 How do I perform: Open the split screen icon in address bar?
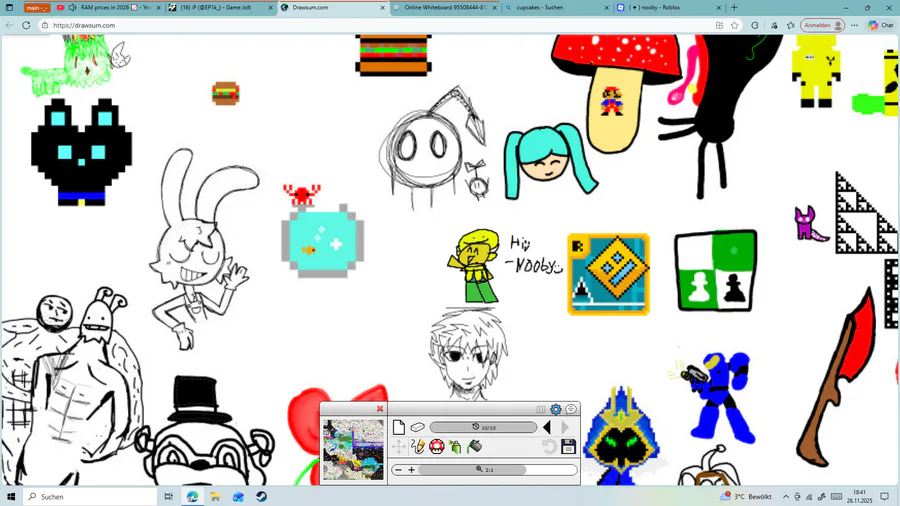click(x=719, y=25)
